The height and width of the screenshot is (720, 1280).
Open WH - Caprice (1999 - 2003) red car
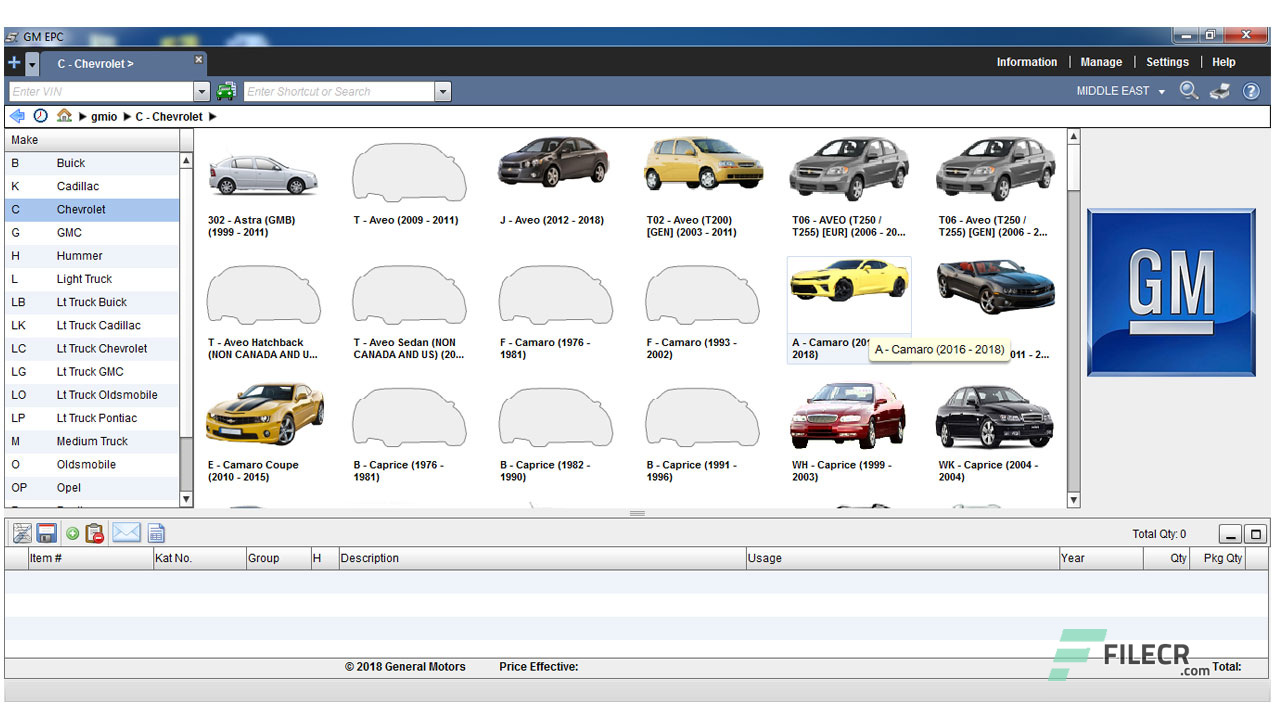point(847,415)
